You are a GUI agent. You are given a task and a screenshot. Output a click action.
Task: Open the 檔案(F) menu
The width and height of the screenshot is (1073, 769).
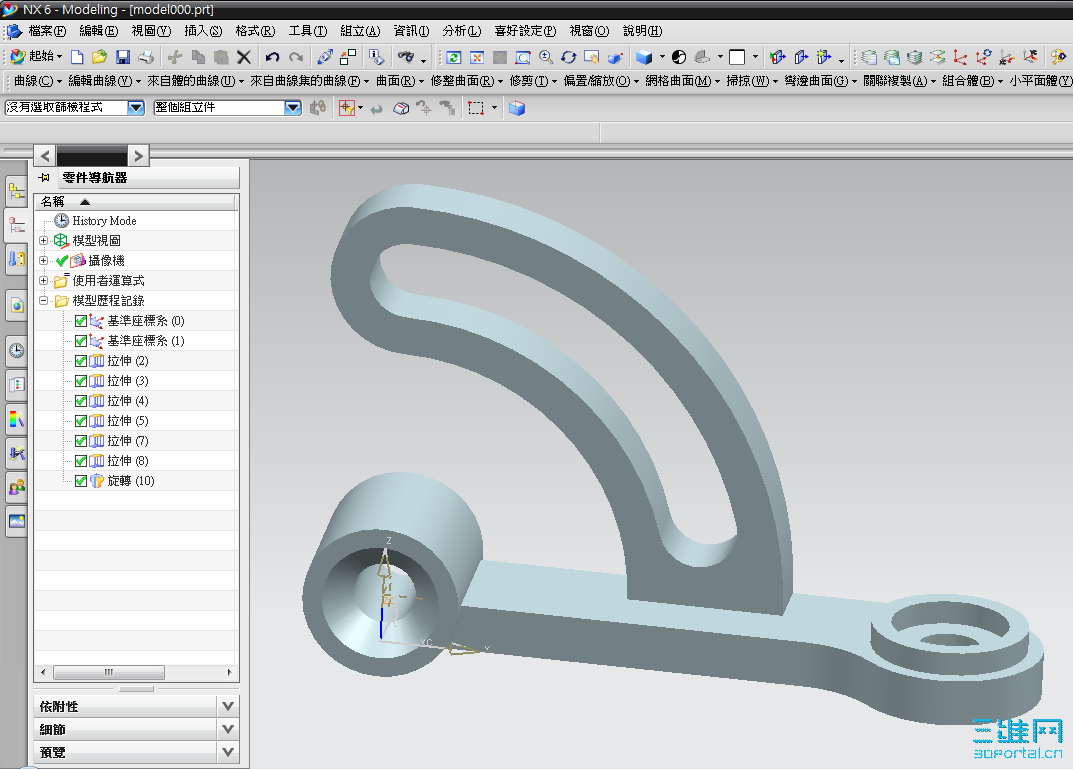click(x=47, y=31)
